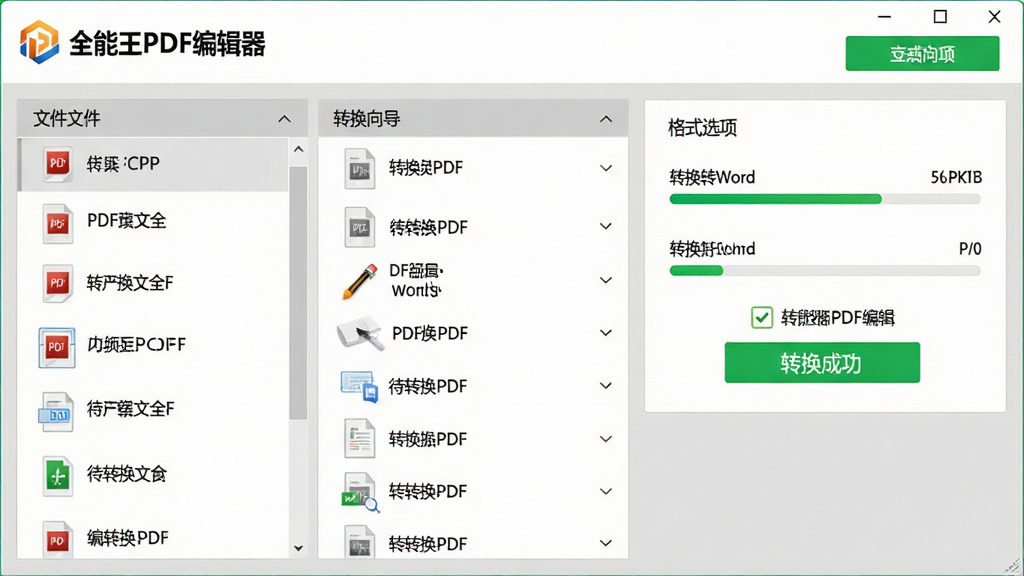The height and width of the screenshot is (576, 1024).
Task: Click the green spreadsheet icon beside 待转换文食
Action: pos(57,476)
